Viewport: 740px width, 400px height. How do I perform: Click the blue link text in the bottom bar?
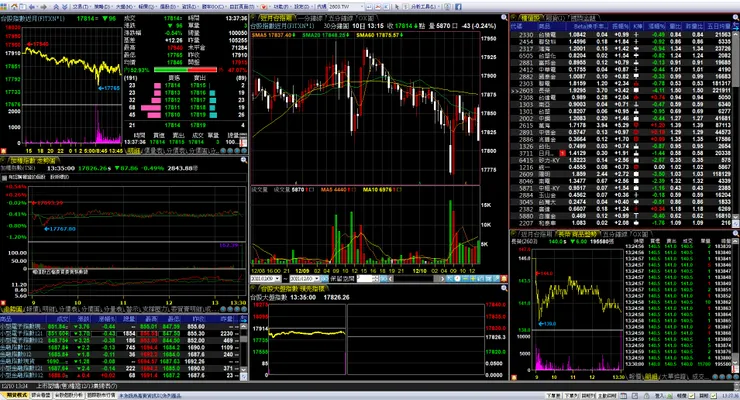[150, 395]
